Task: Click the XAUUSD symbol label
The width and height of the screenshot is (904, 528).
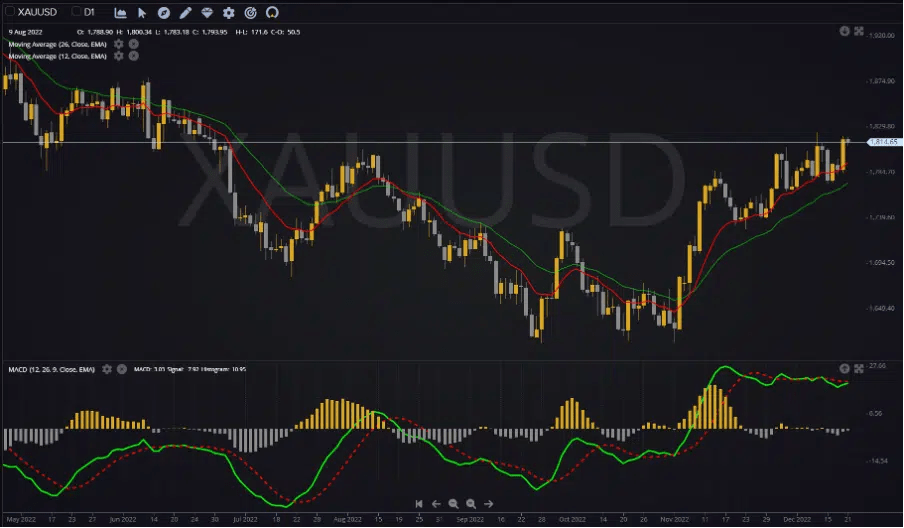Action: 37,12
